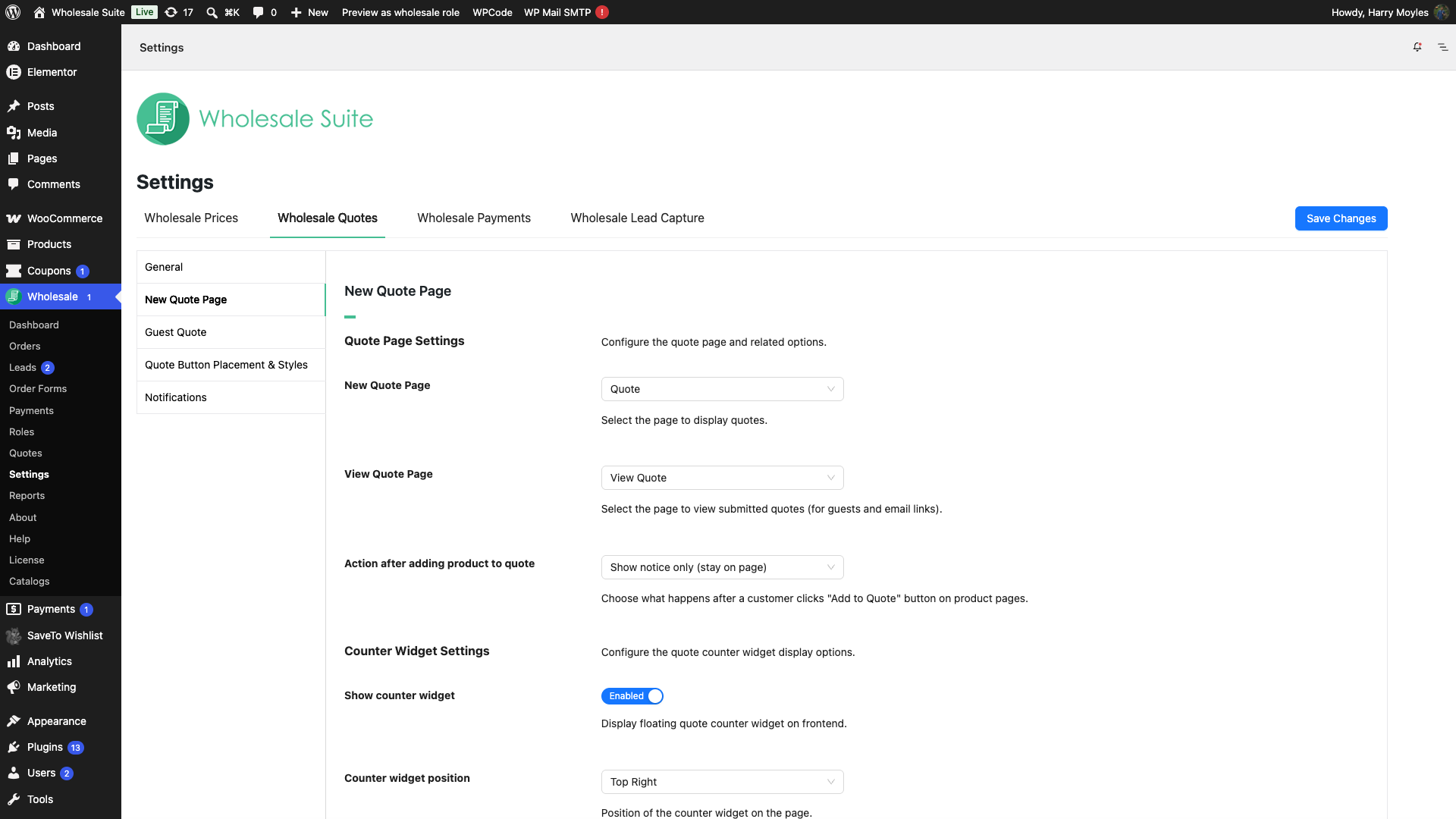Open the notifications bell icon
Screen dimensions: 1456x819
(1417, 47)
